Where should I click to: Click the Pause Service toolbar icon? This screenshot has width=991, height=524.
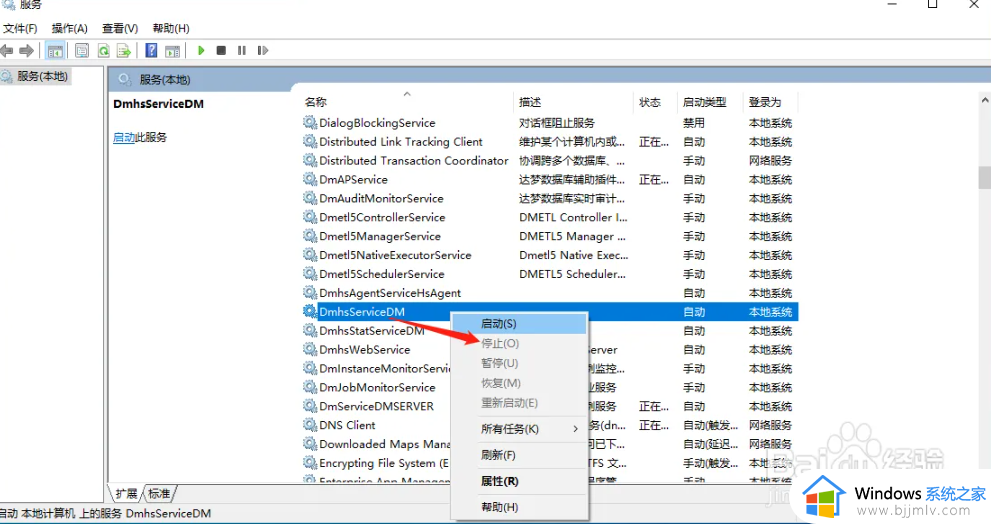click(241, 51)
